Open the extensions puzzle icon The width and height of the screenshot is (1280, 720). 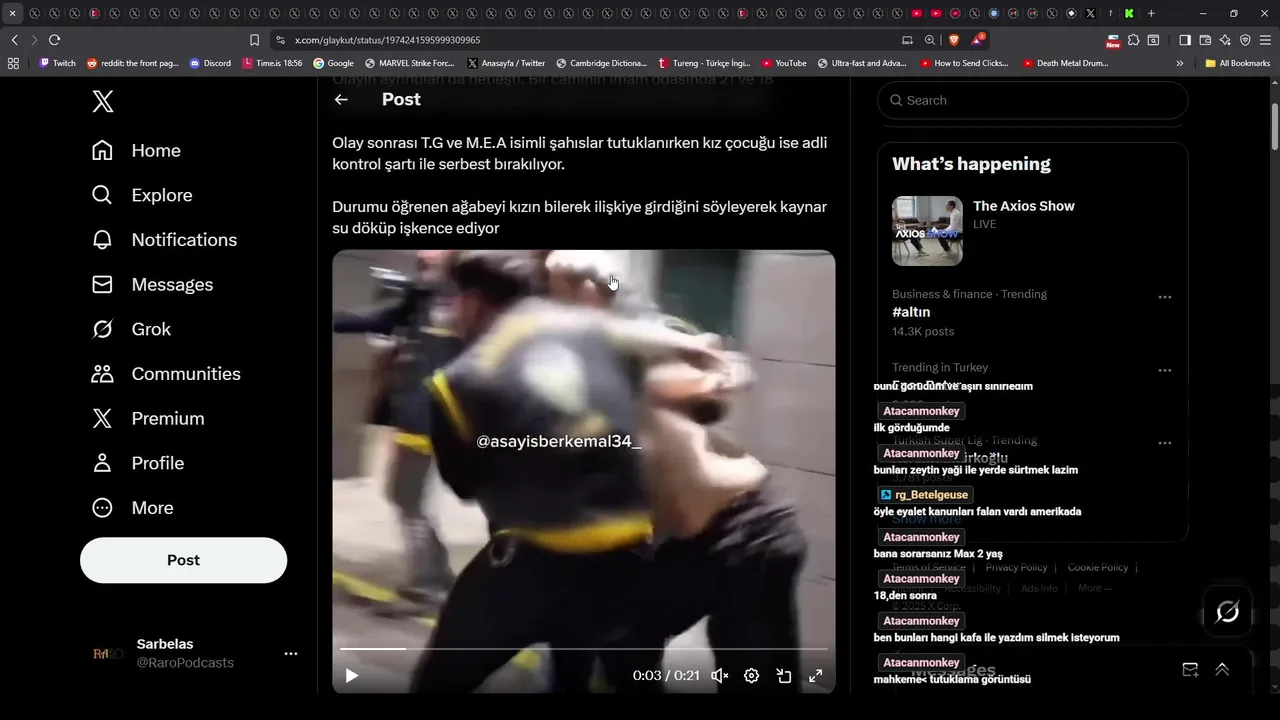click(x=1133, y=40)
